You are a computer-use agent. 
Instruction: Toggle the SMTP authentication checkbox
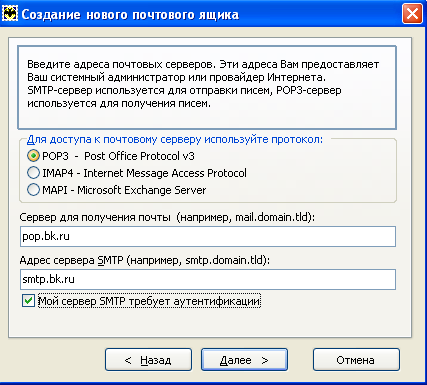(28, 300)
